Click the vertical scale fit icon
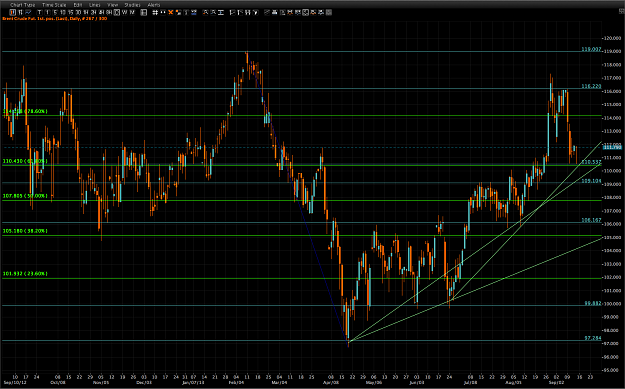 click(x=220, y=12)
